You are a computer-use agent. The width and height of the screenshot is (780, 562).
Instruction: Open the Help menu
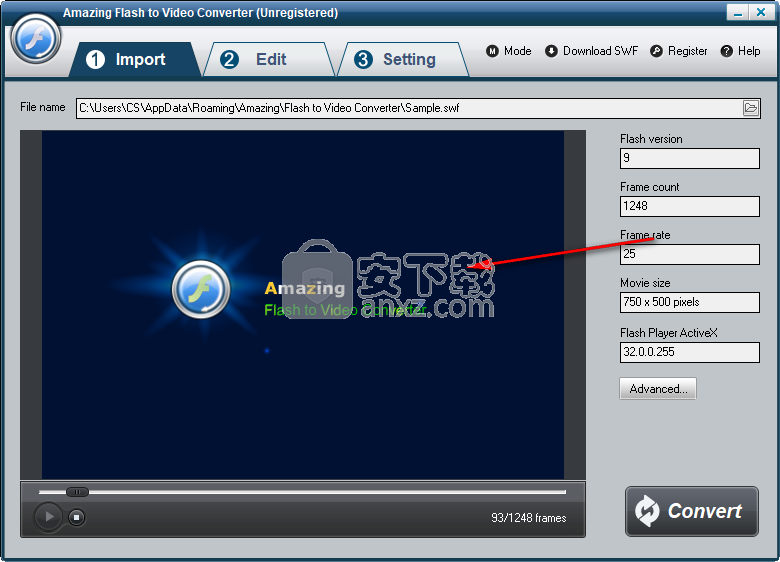pos(741,51)
